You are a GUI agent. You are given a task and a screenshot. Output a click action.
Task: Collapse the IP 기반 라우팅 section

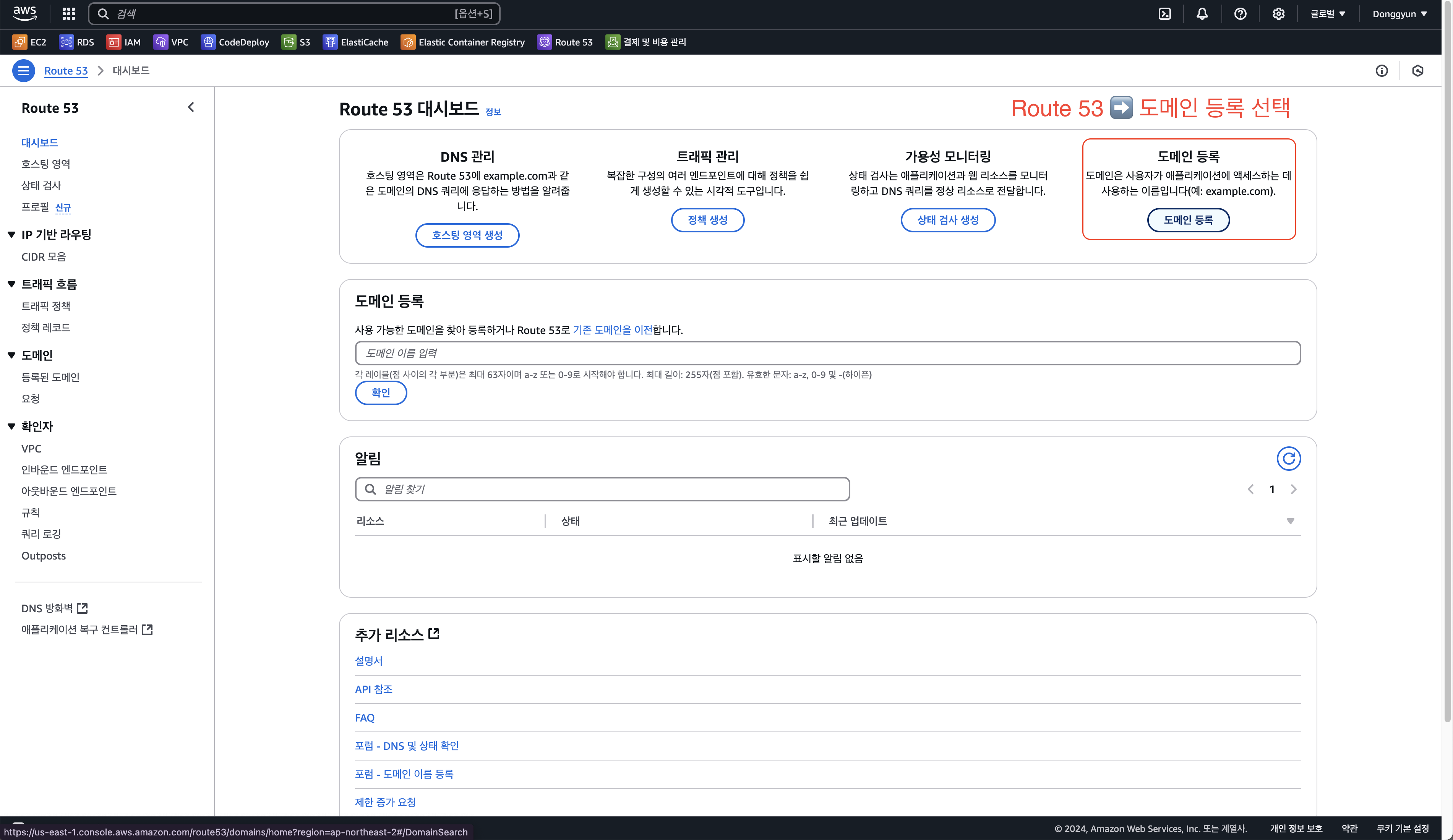click(x=11, y=235)
